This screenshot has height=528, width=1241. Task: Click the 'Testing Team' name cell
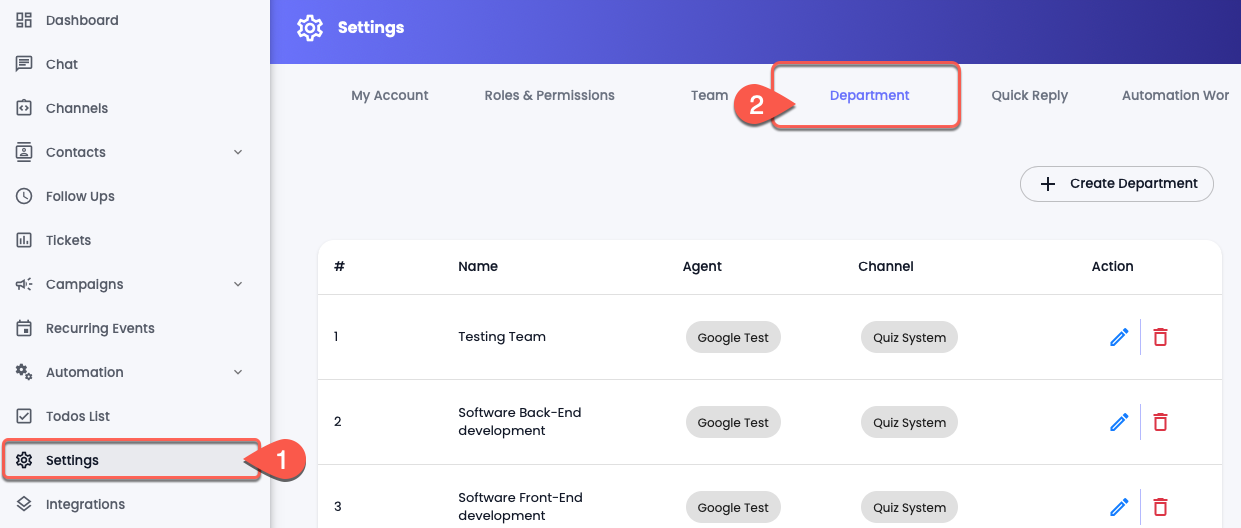pyautogui.click(x=502, y=337)
